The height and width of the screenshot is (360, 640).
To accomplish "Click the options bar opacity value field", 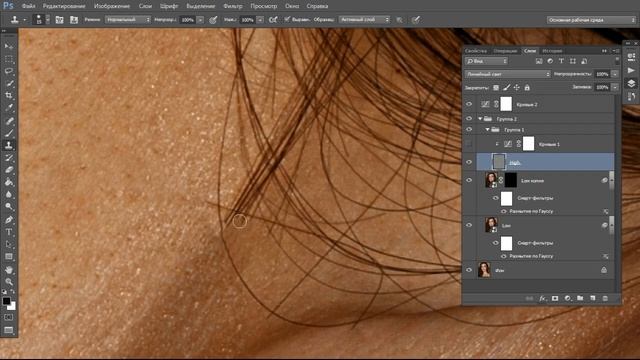I will tap(188, 20).
